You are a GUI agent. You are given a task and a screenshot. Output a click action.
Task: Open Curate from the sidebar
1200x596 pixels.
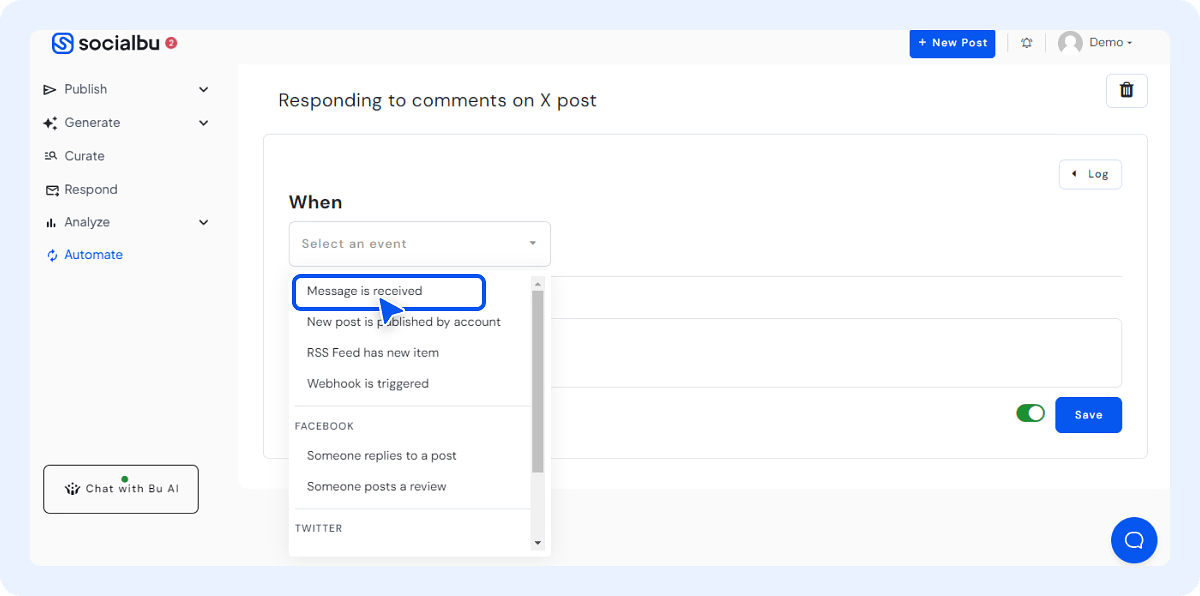[84, 156]
